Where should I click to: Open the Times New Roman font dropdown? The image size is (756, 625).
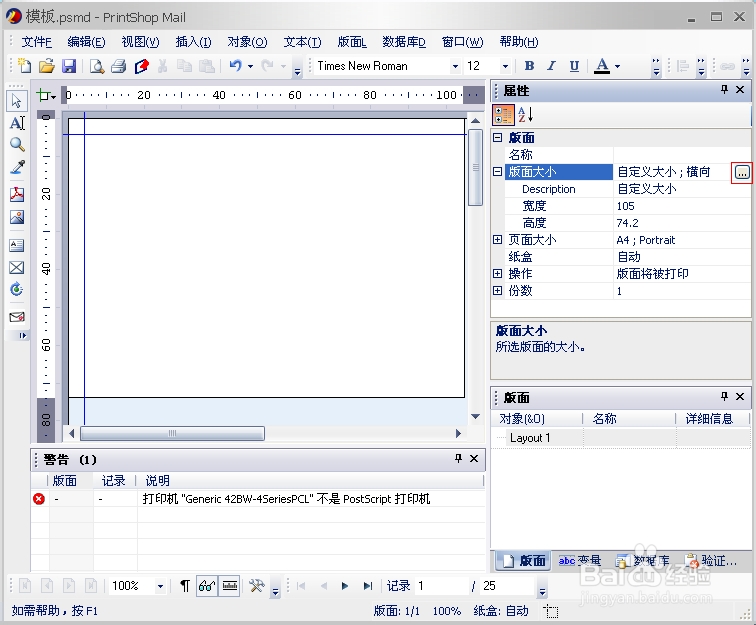[455, 66]
